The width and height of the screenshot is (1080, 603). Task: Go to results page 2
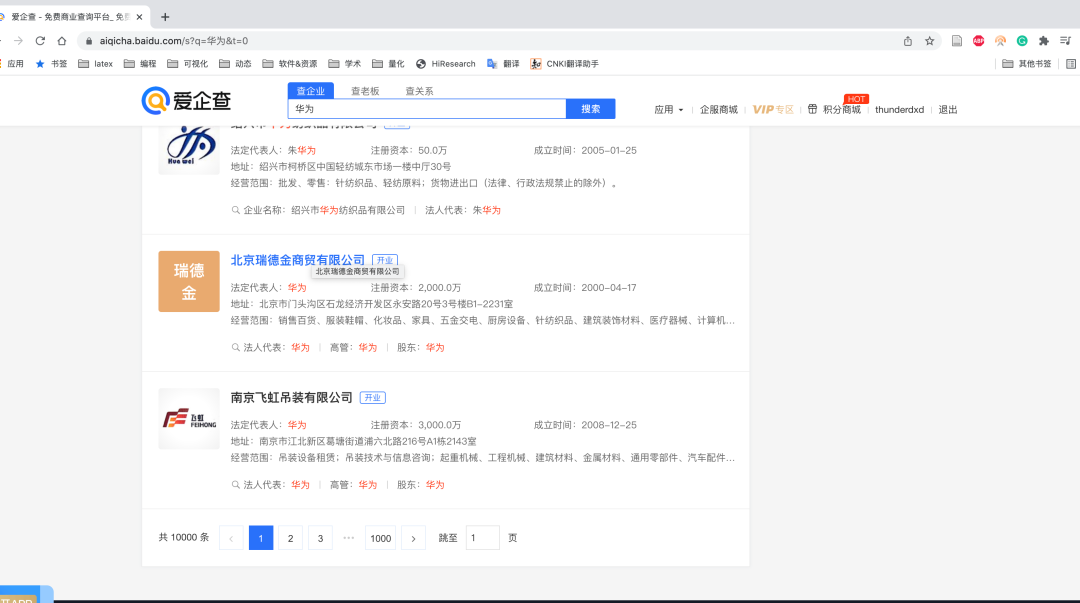click(x=290, y=538)
